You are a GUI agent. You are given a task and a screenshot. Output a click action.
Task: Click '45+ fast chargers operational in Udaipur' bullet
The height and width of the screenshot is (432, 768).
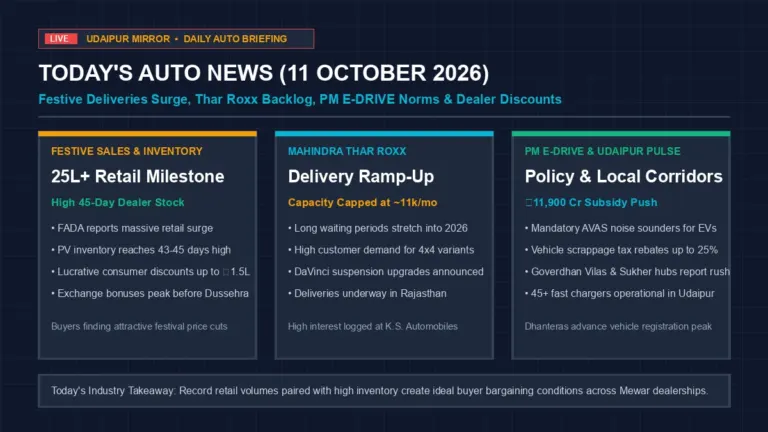point(620,293)
